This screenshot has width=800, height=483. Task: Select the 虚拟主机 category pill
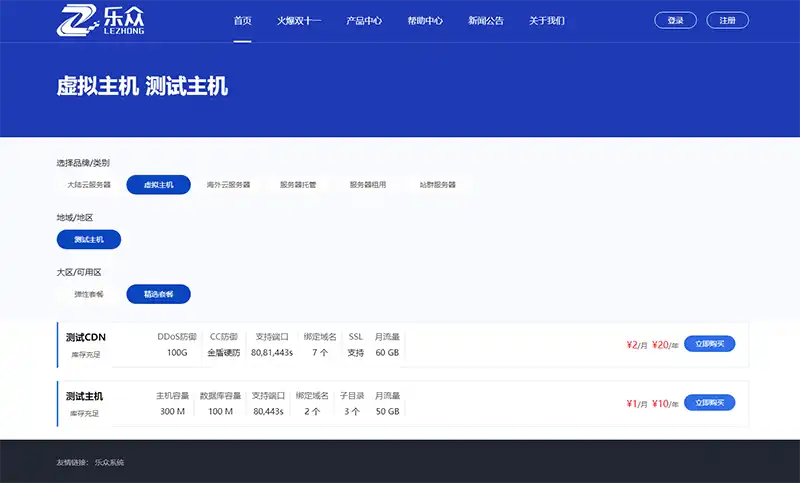tap(158, 185)
